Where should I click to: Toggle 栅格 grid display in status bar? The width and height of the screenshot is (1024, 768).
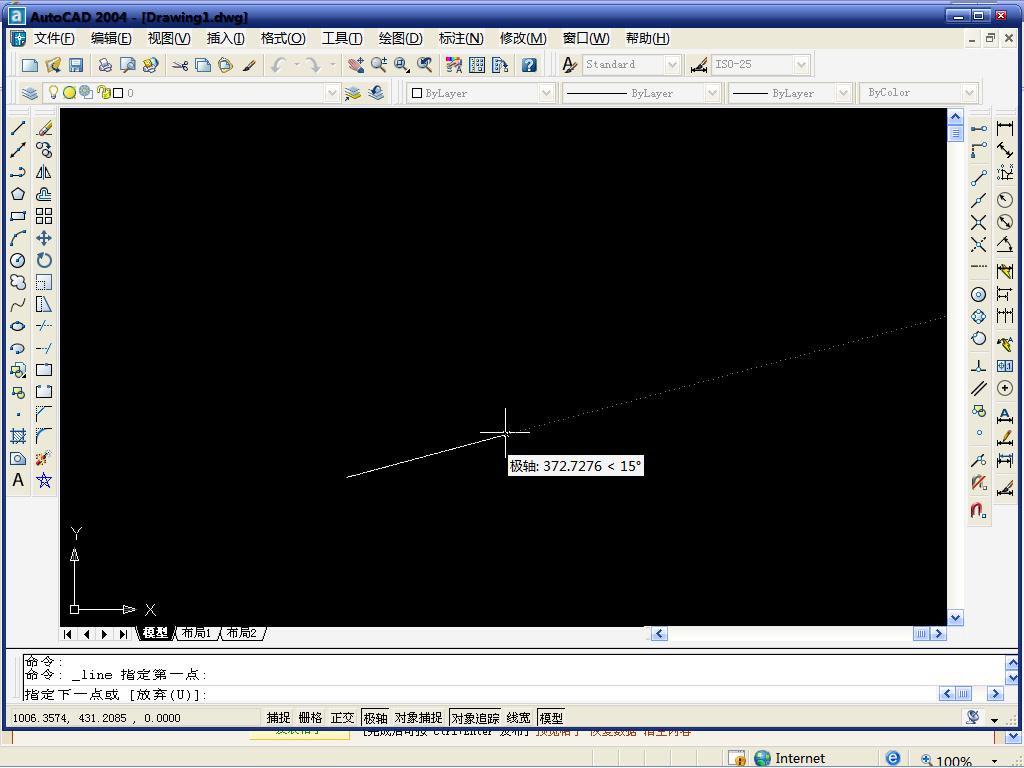[310, 718]
